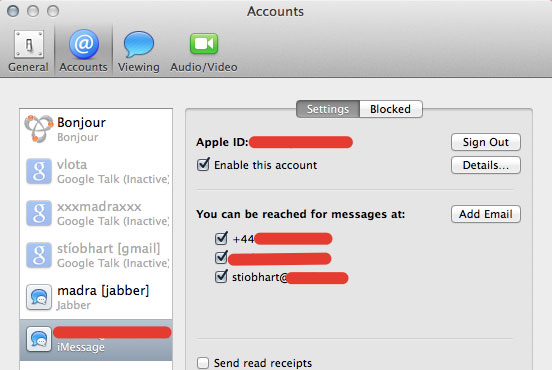Image resolution: width=552 pixels, height=370 pixels.
Task: Select the Bonjour account name
Action: coord(81,123)
